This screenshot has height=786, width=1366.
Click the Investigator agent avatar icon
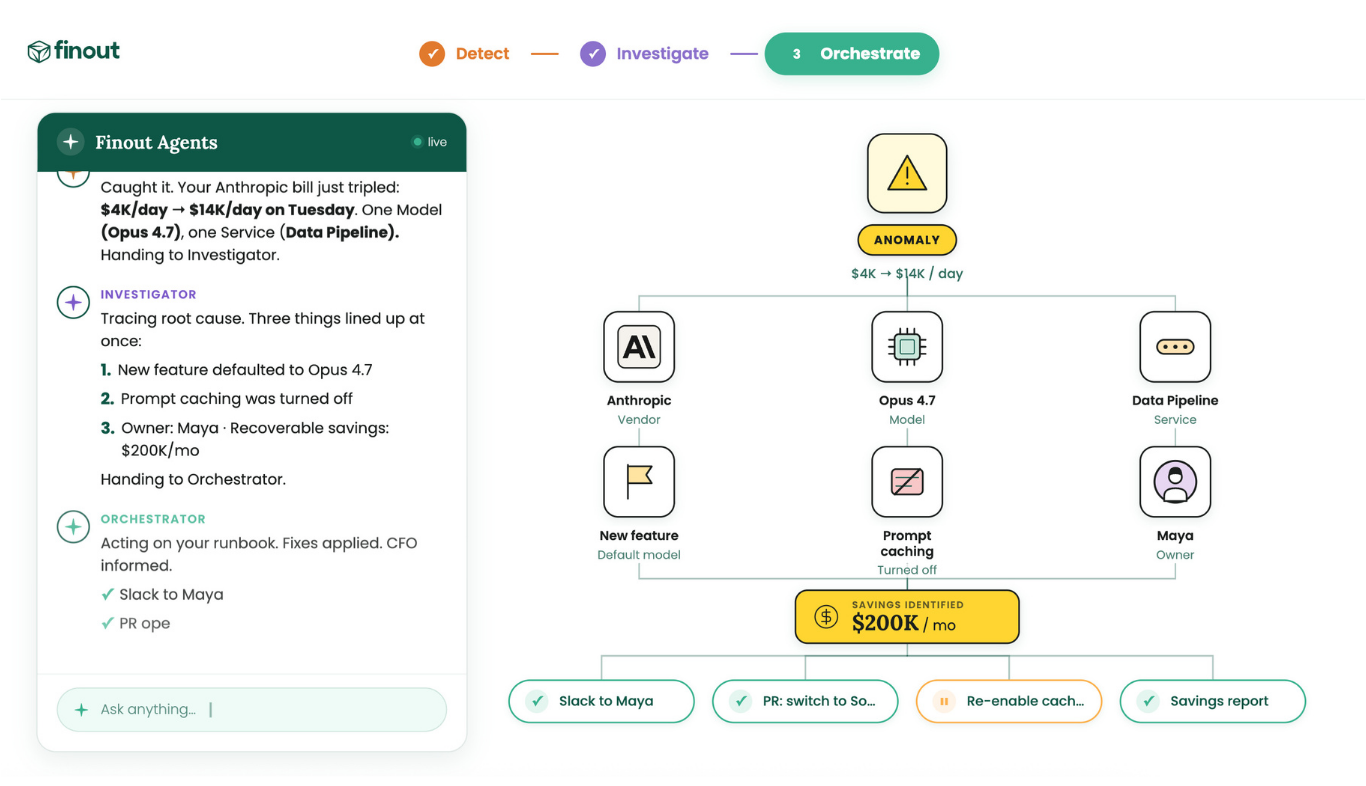pyautogui.click(x=73, y=302)
